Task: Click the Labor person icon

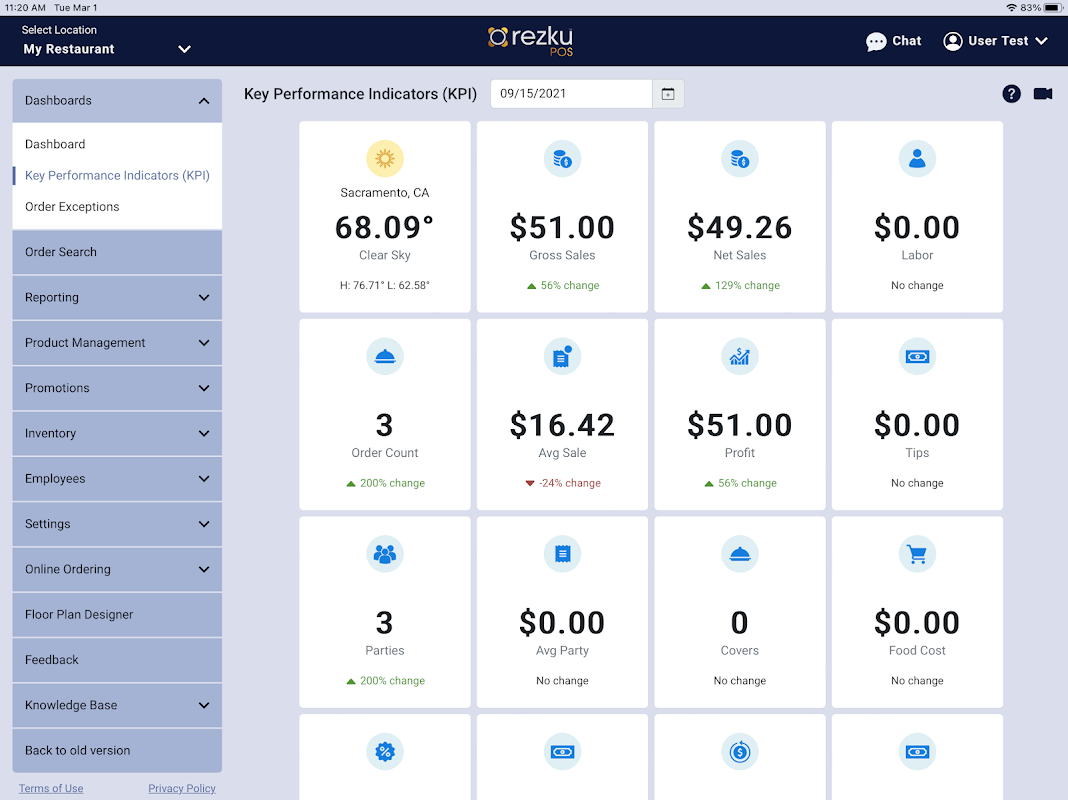Action: pyautogui.click(x=917, y=159)
